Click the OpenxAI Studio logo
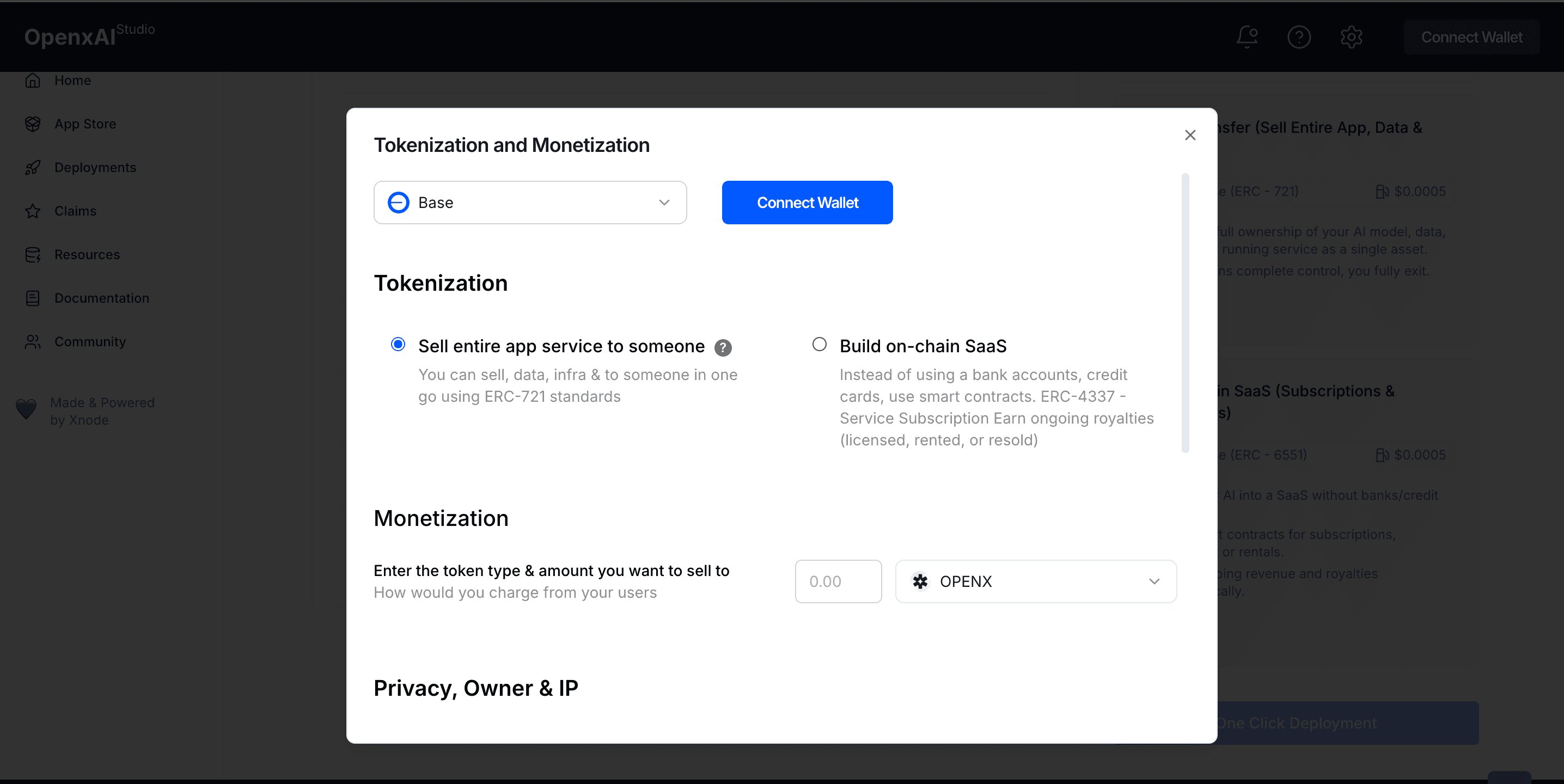 (x=90, y=35)
